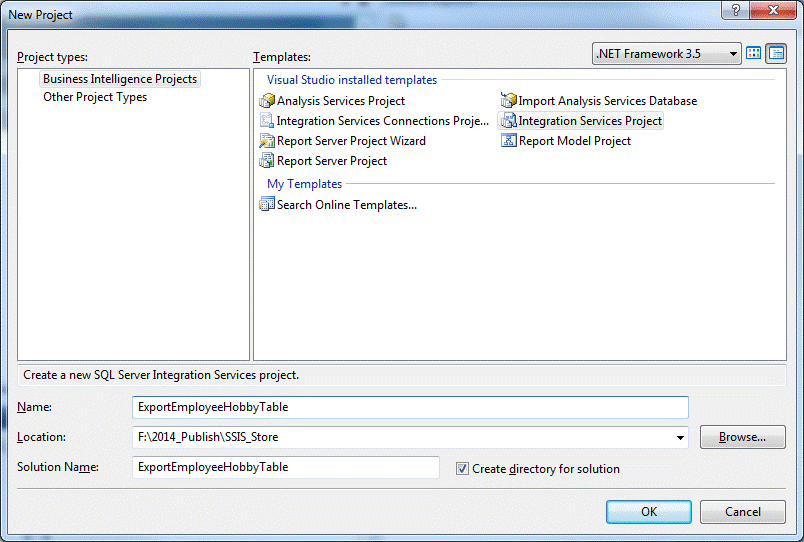
Task: Click the Integration Services Connections Project icon
Action: pos(267,121)
